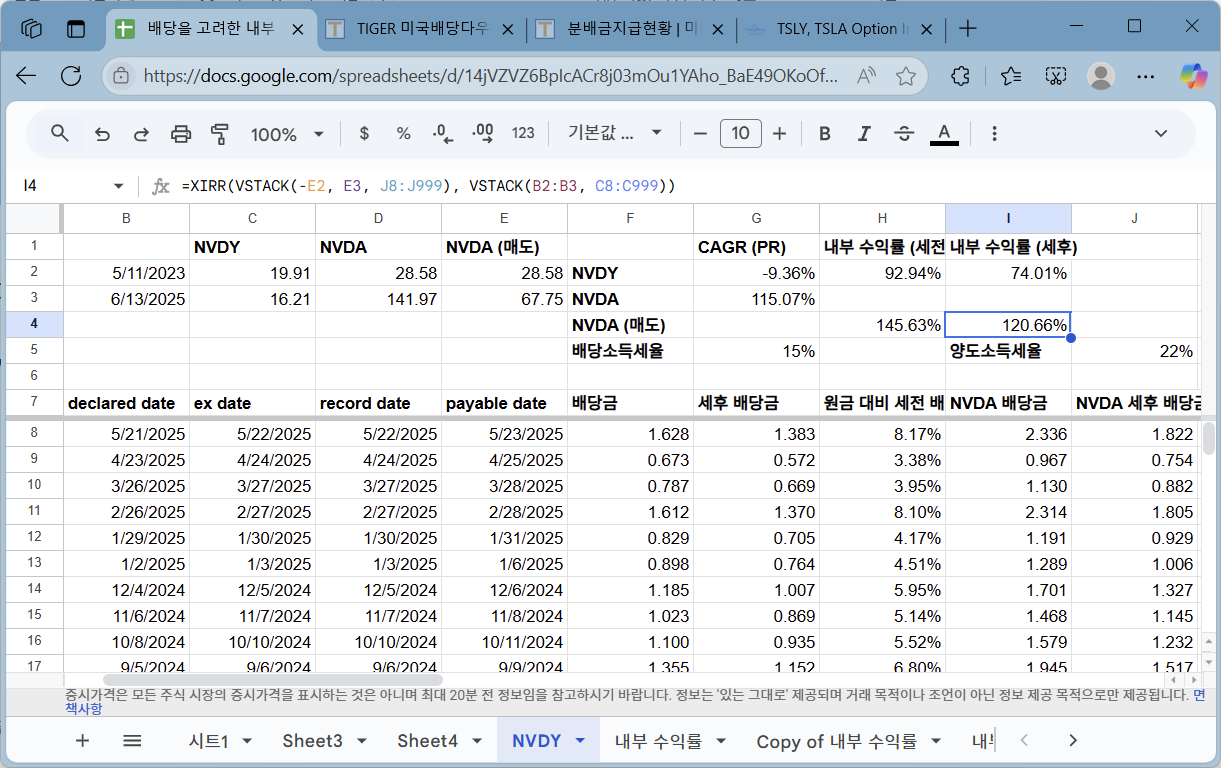Refresh the browser page
1221x768 pixels.
tap(71, 75)
